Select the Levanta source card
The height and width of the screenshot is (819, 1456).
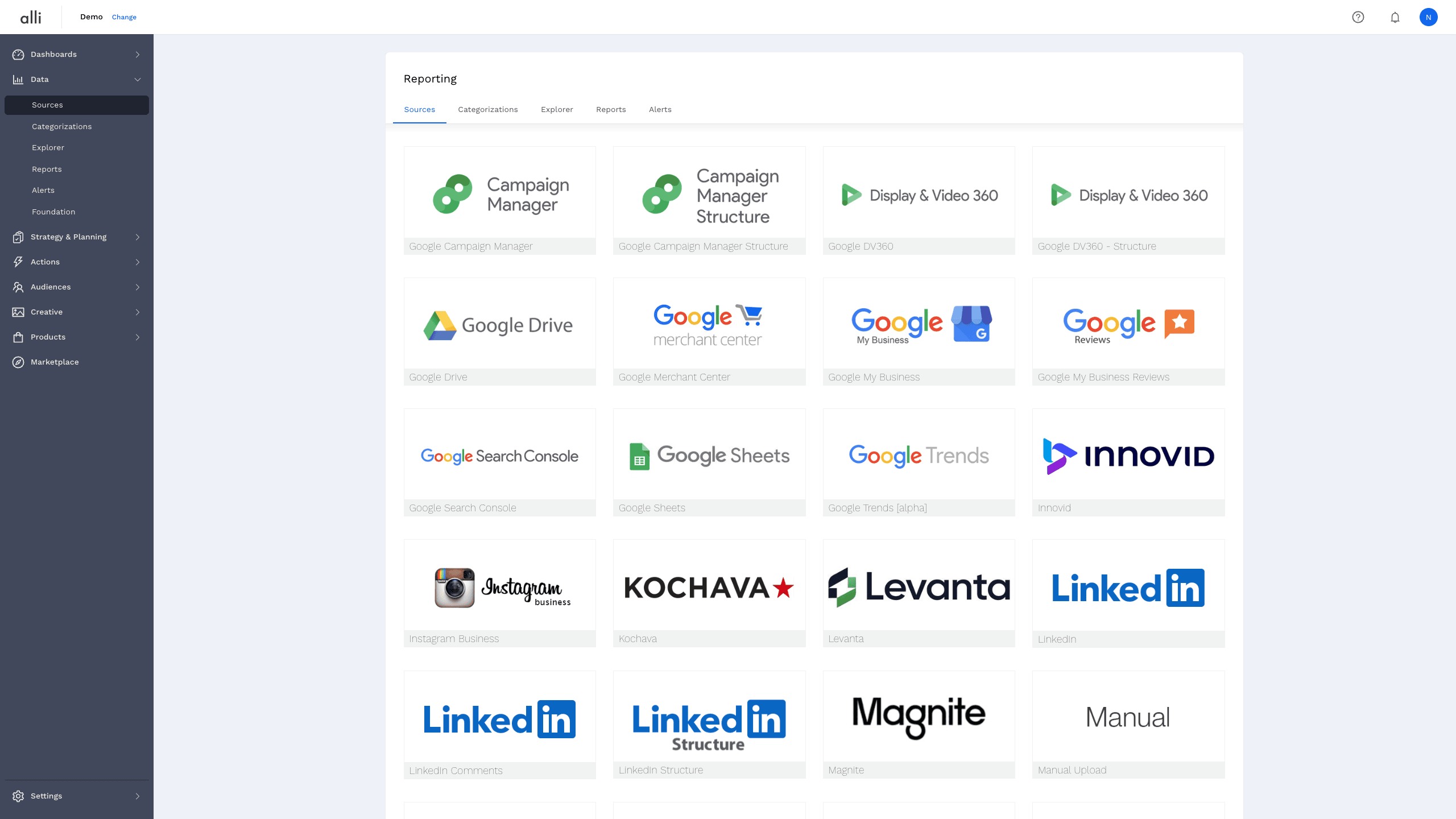919,593
